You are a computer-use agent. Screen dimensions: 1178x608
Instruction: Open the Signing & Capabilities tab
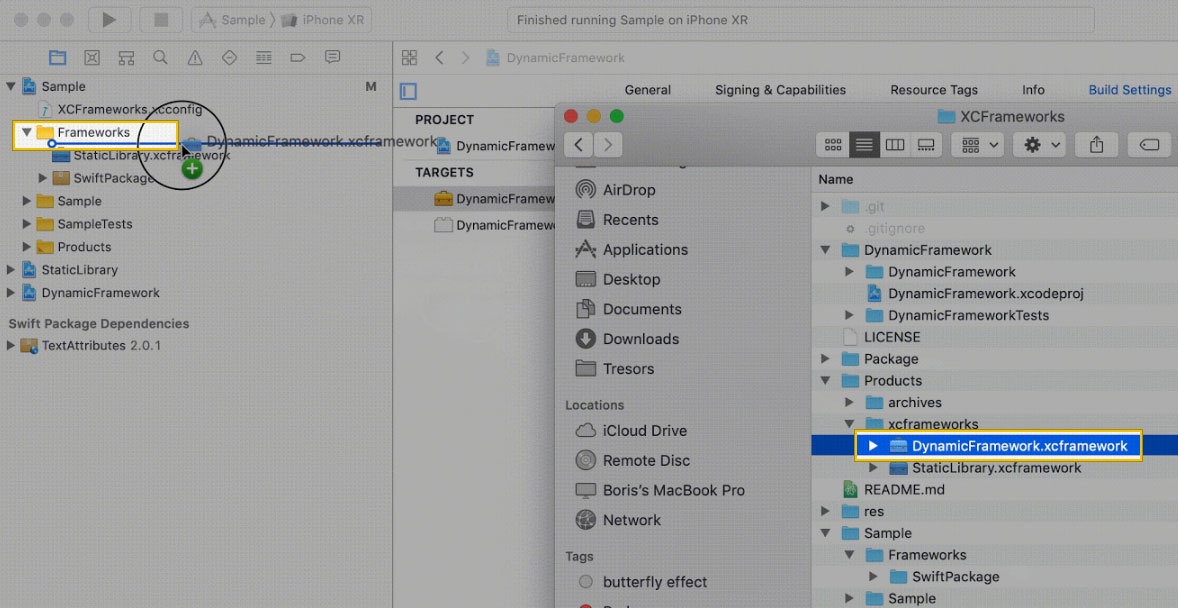[x=780, y=90]
